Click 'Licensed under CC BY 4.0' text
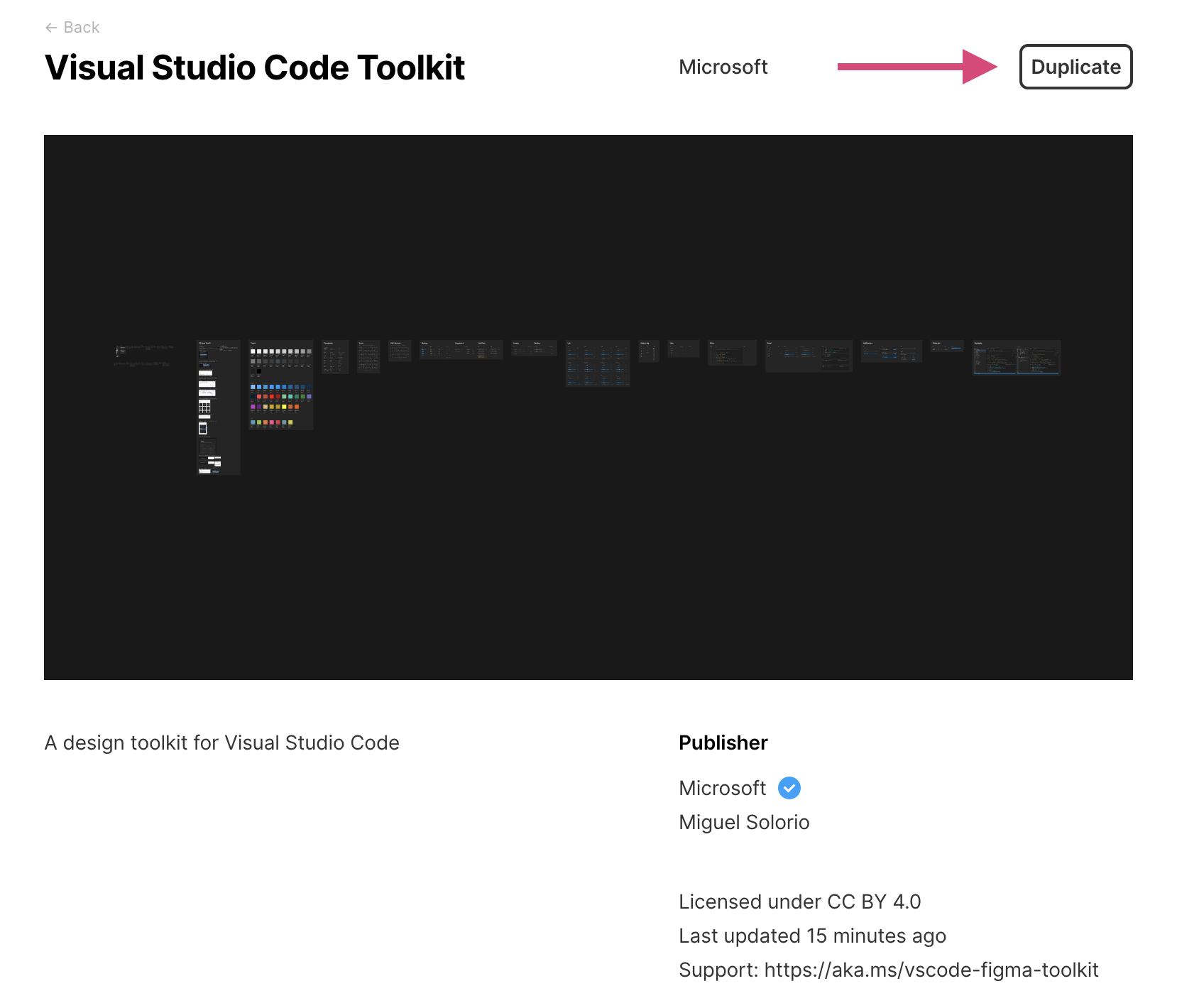The image size is (1177, 1008). 799,902
